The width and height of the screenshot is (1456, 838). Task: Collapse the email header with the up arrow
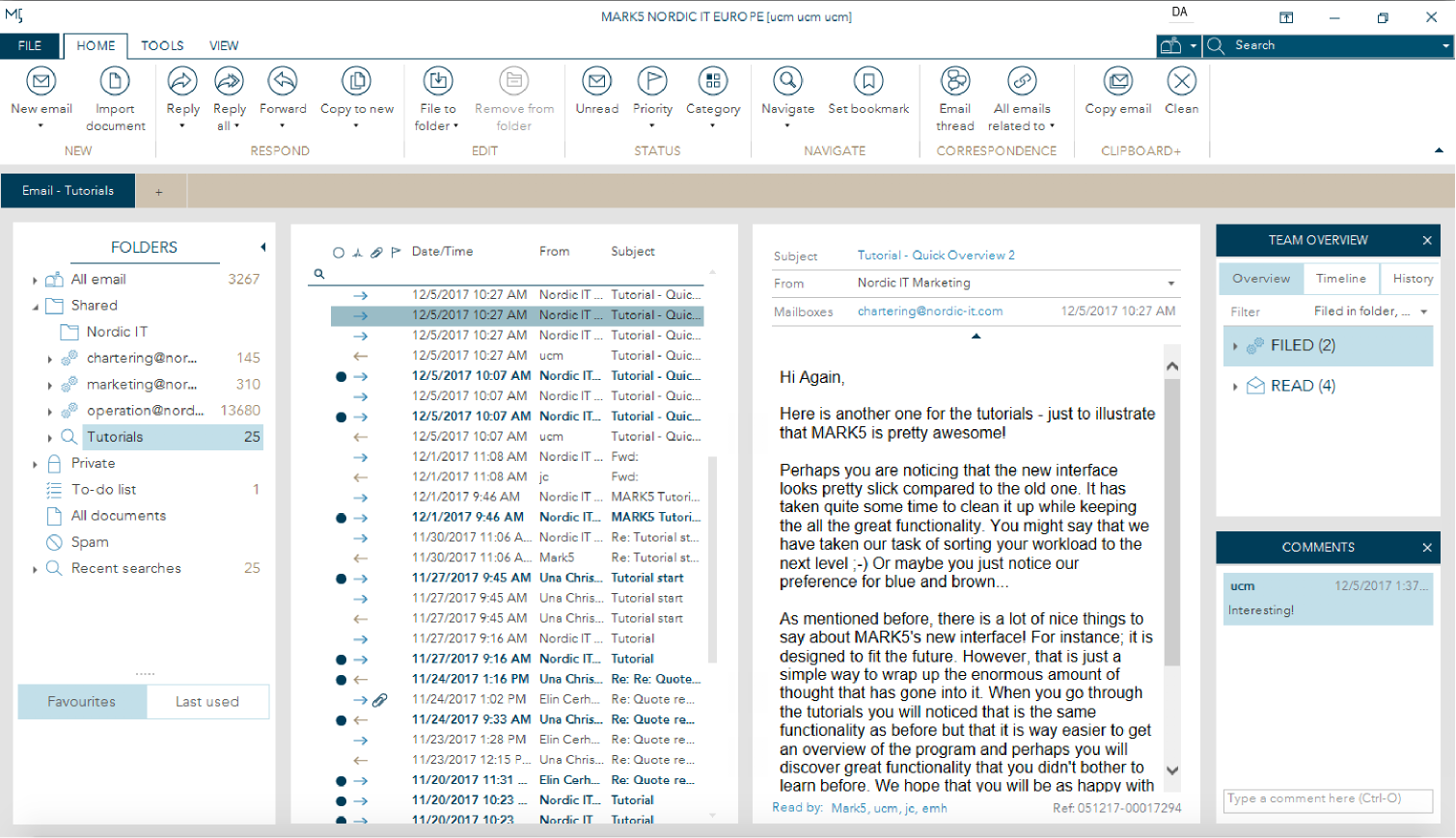tap(976, 336)
